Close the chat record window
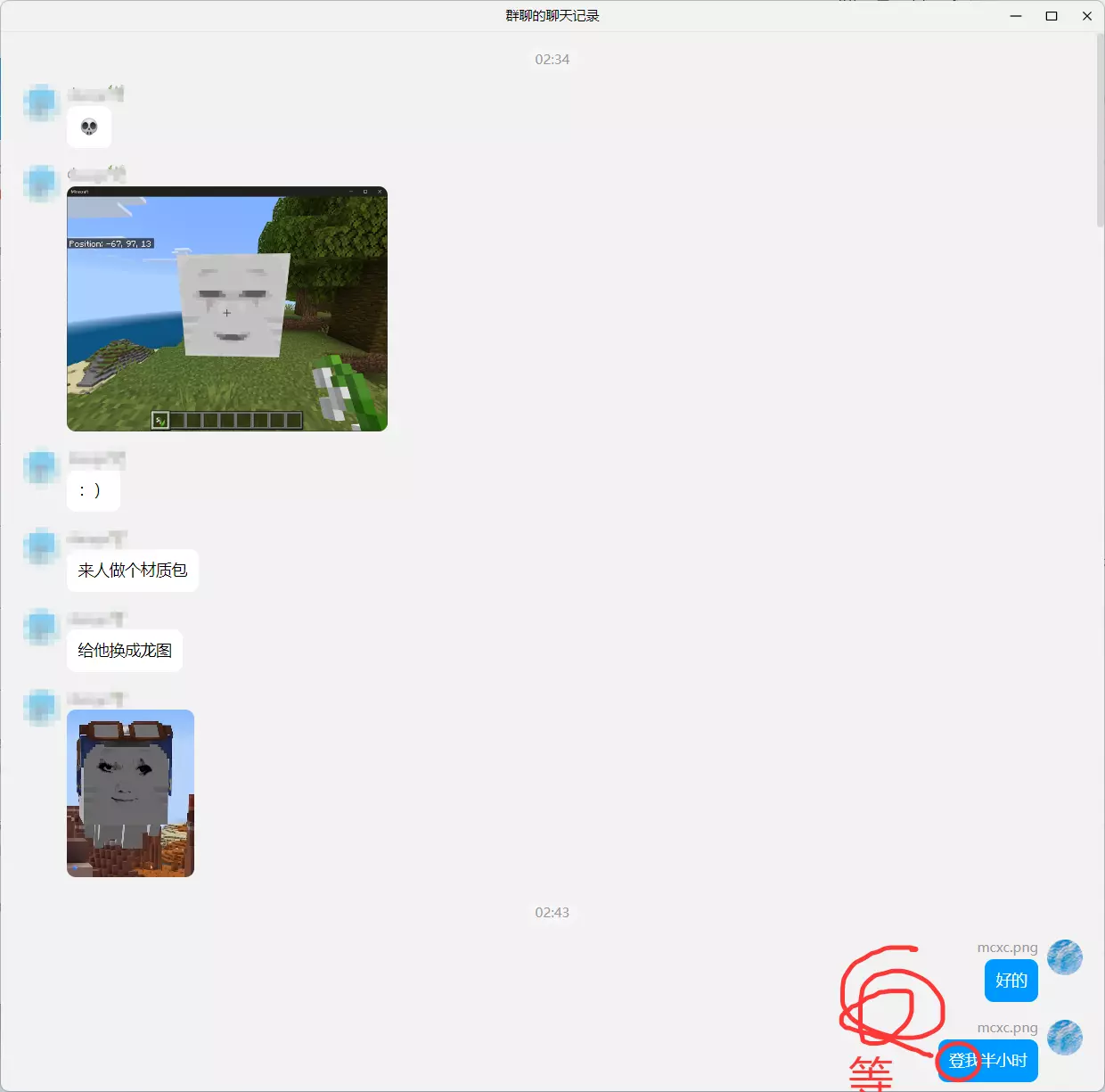 coord(1087,16)
